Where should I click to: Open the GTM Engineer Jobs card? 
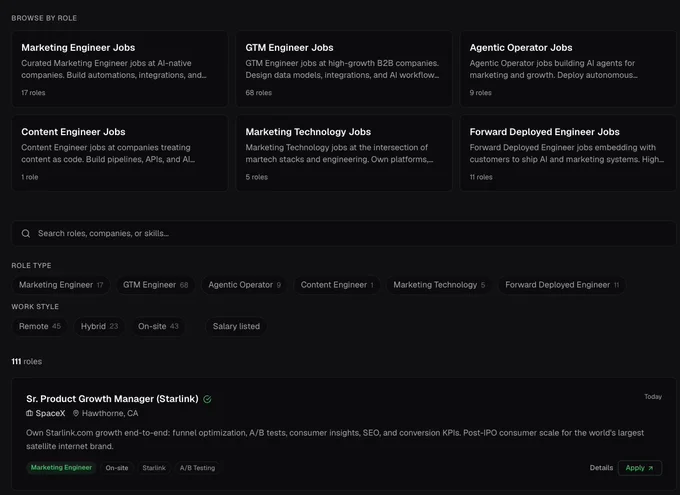pyautogui.click(x=344, y=69)
